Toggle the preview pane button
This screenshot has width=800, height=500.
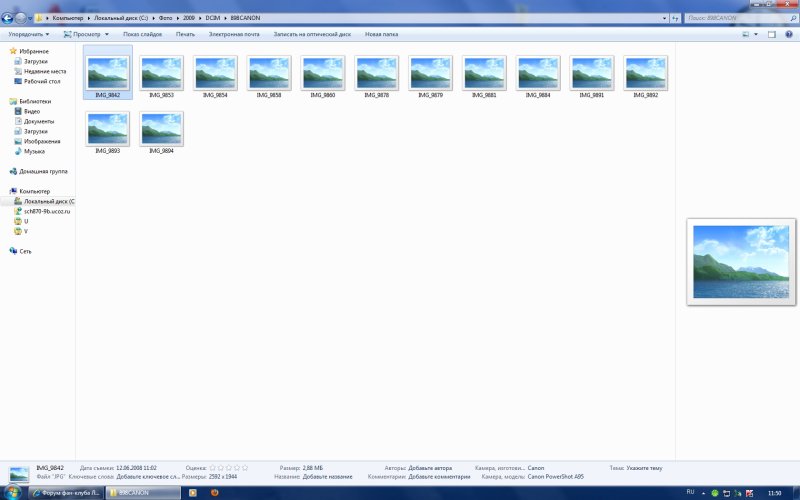point(771,34)
